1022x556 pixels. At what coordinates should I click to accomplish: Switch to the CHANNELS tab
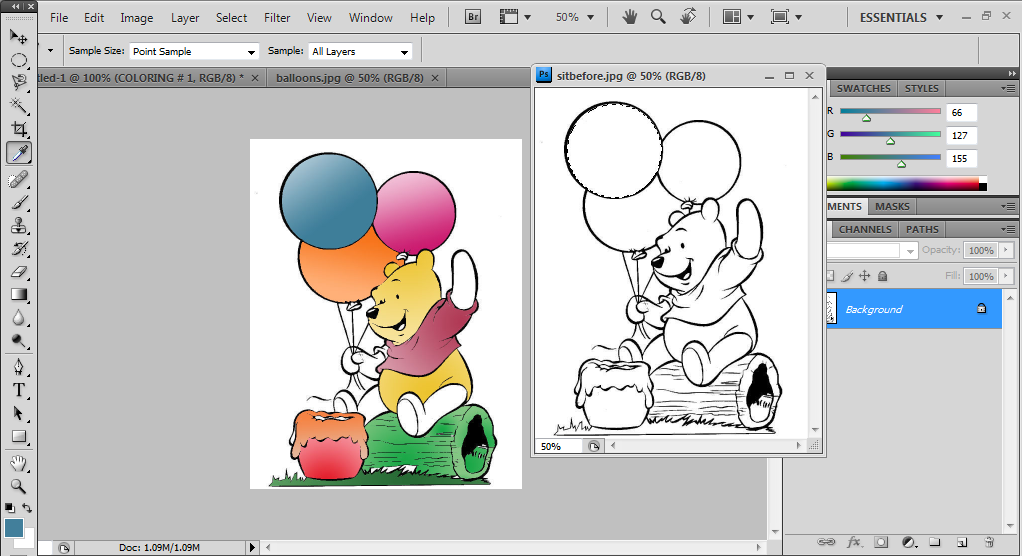[865, 229]
